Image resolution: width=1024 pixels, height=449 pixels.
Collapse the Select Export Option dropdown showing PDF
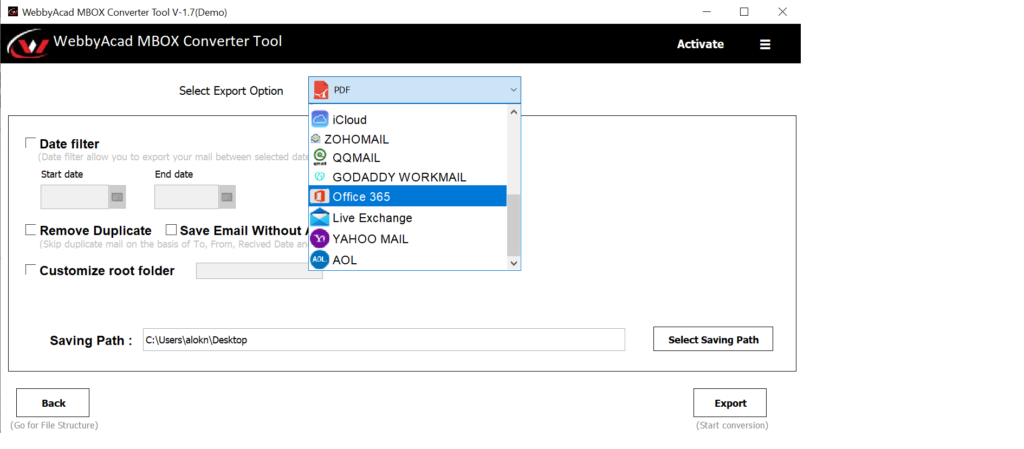coord(513,90)
